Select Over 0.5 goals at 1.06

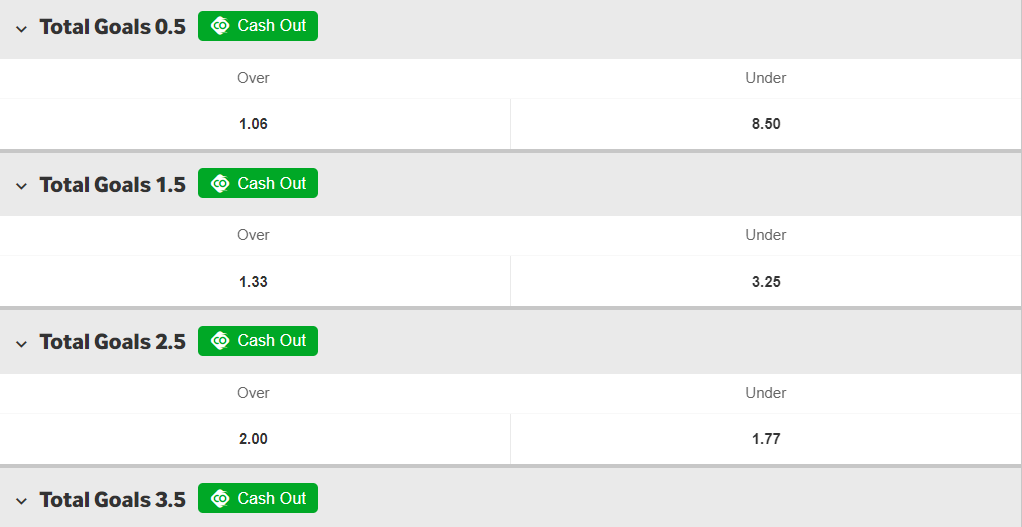(x=255, y=124)
